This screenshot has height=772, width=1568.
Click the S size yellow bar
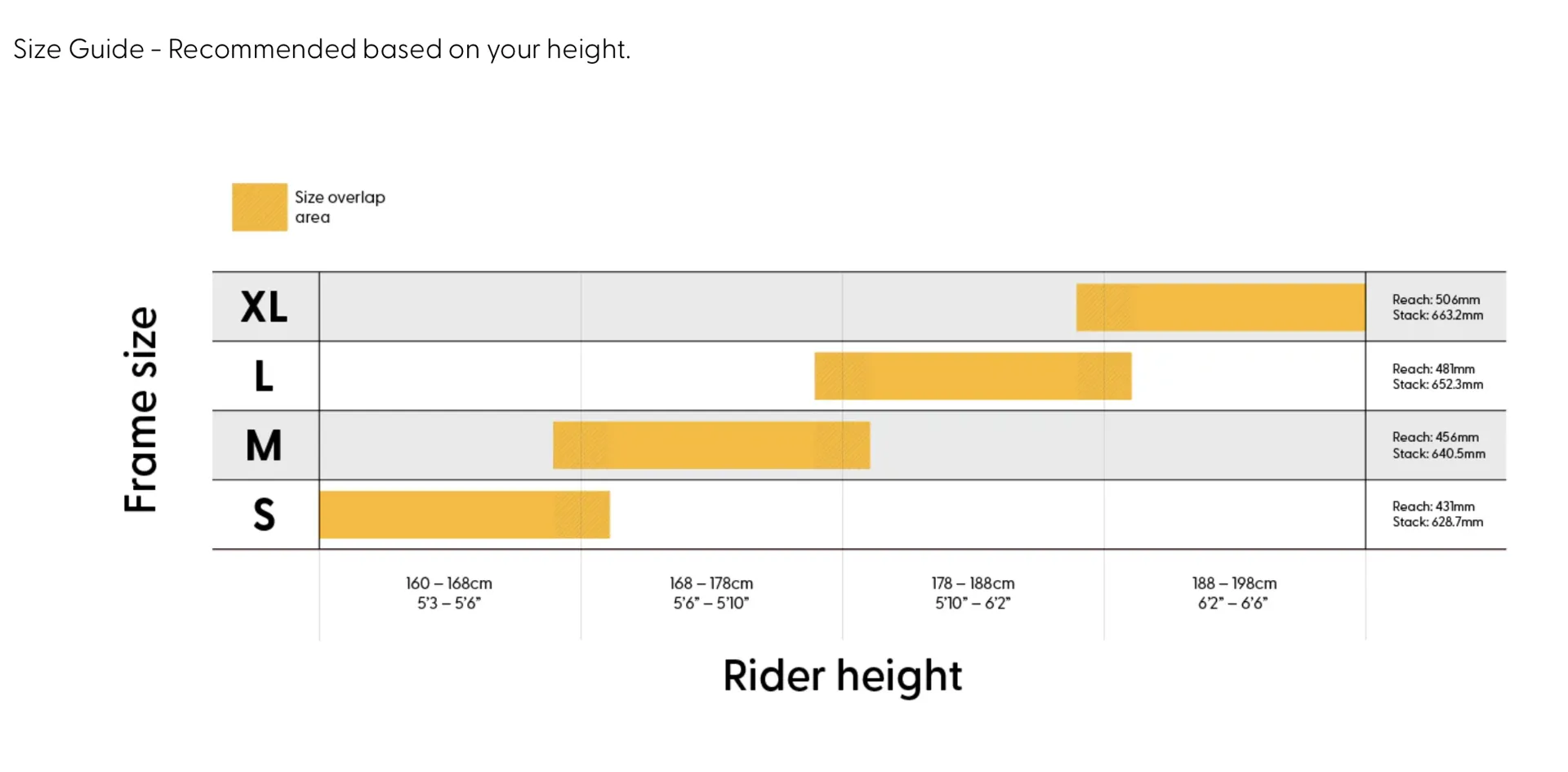pos(465,515)
